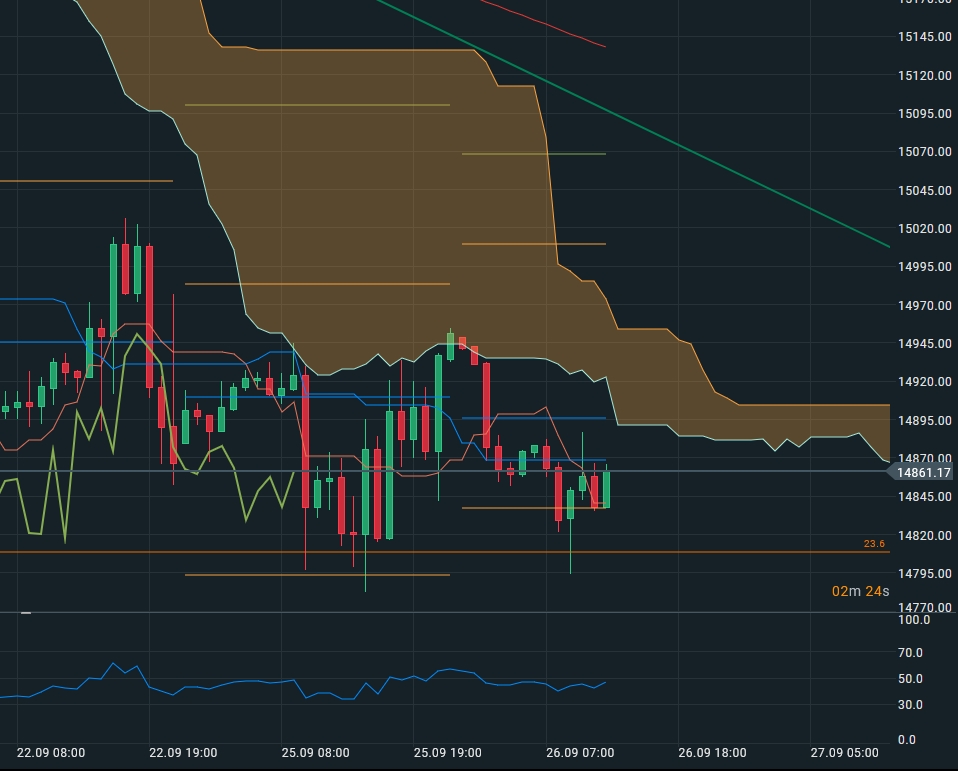The height and width of the screenshot is (771, 958).
Task: Click the current price tag 14861.17
Action: [x=921, y=472]
